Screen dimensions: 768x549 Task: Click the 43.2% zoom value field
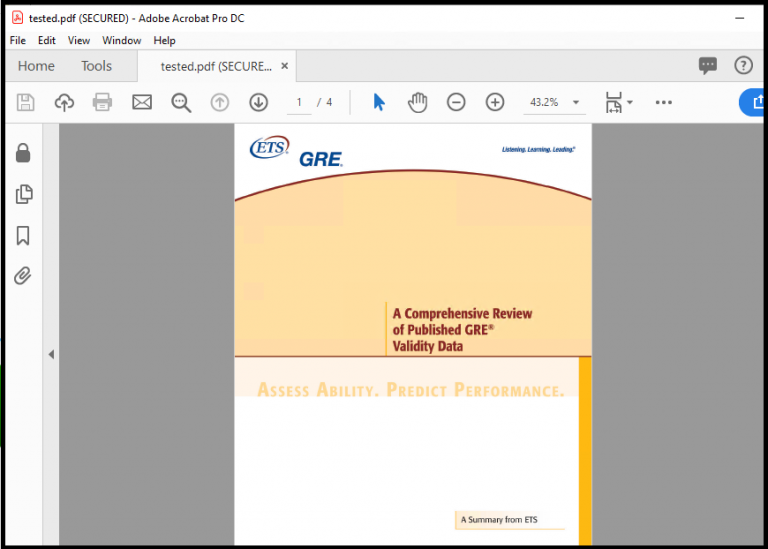[544, 102]
